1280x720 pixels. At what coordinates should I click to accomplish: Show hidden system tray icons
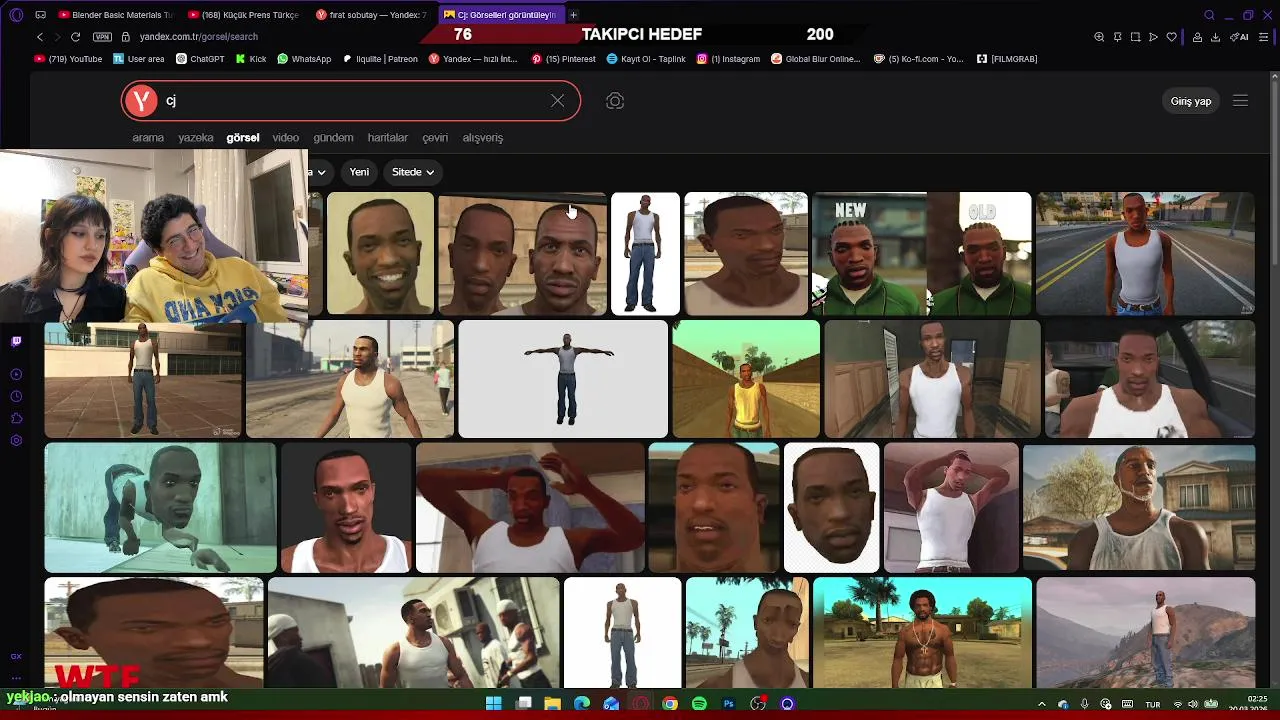(1041, 704)
